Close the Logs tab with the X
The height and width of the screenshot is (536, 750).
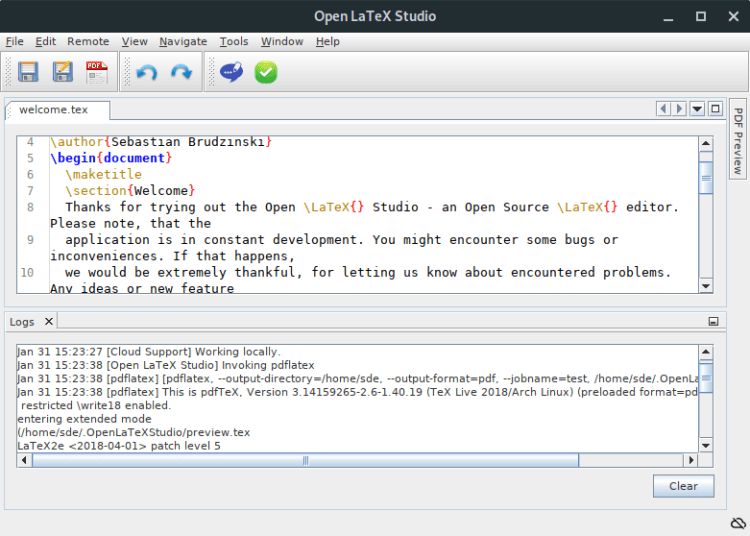tap(48, 321)
